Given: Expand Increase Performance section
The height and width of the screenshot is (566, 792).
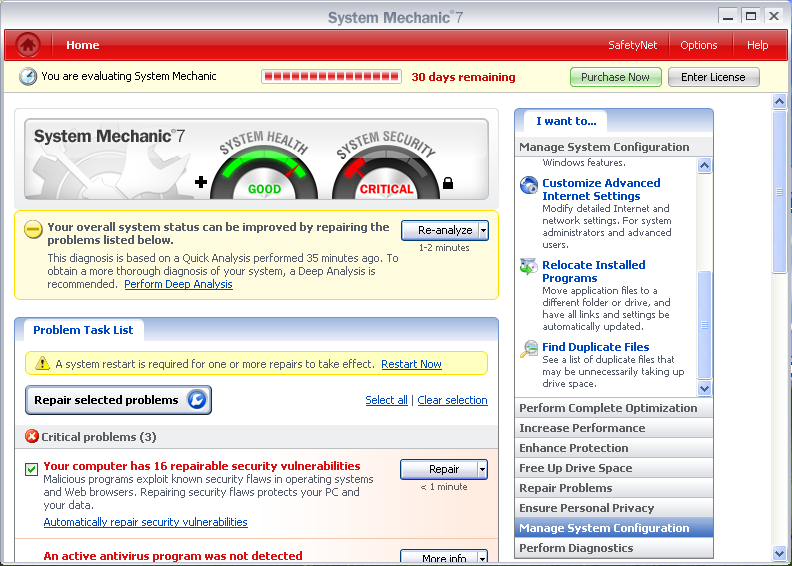Looking at the screenshot, I should pyautogui.click(x=614, y=428).
